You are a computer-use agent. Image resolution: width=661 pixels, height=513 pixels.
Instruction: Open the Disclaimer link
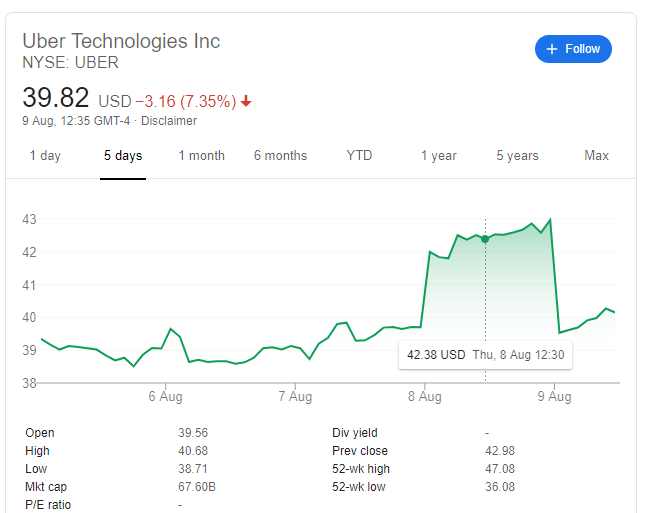coord(169,121)
